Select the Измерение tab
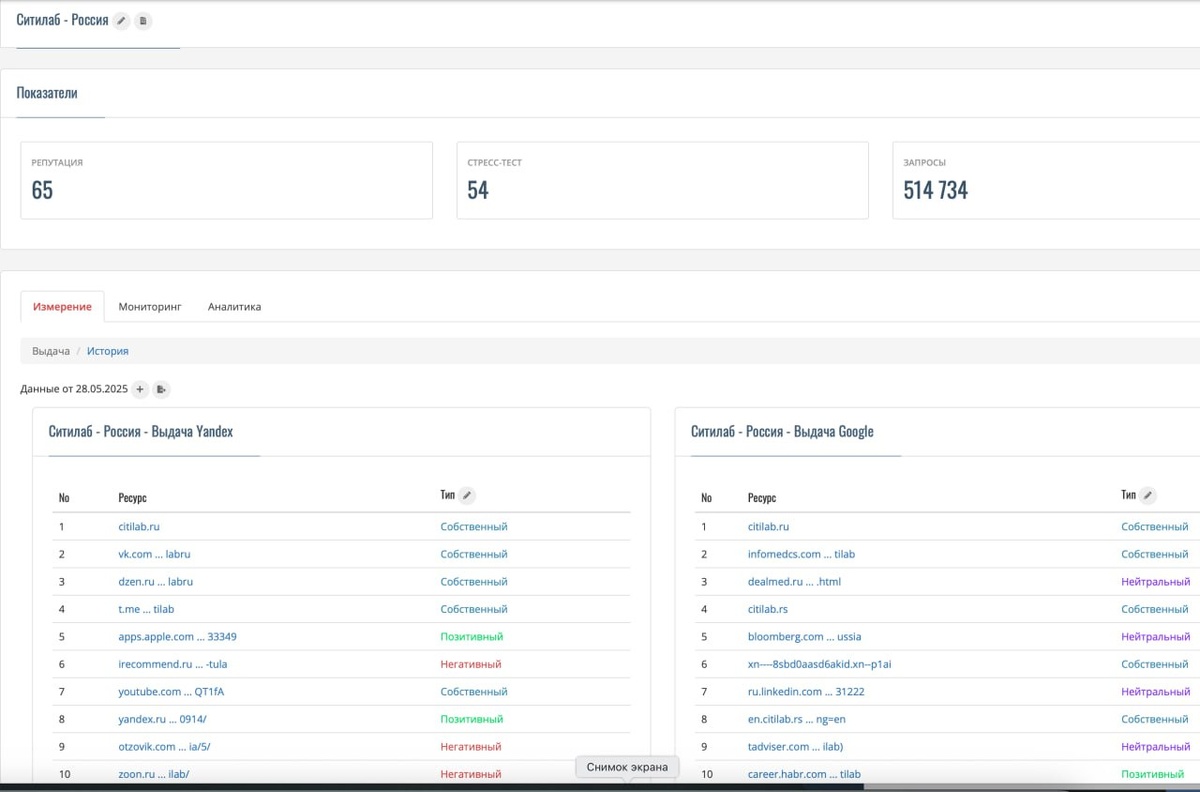Image resolution: width=1200 pixels, height=792 pixels. point(62,307)
